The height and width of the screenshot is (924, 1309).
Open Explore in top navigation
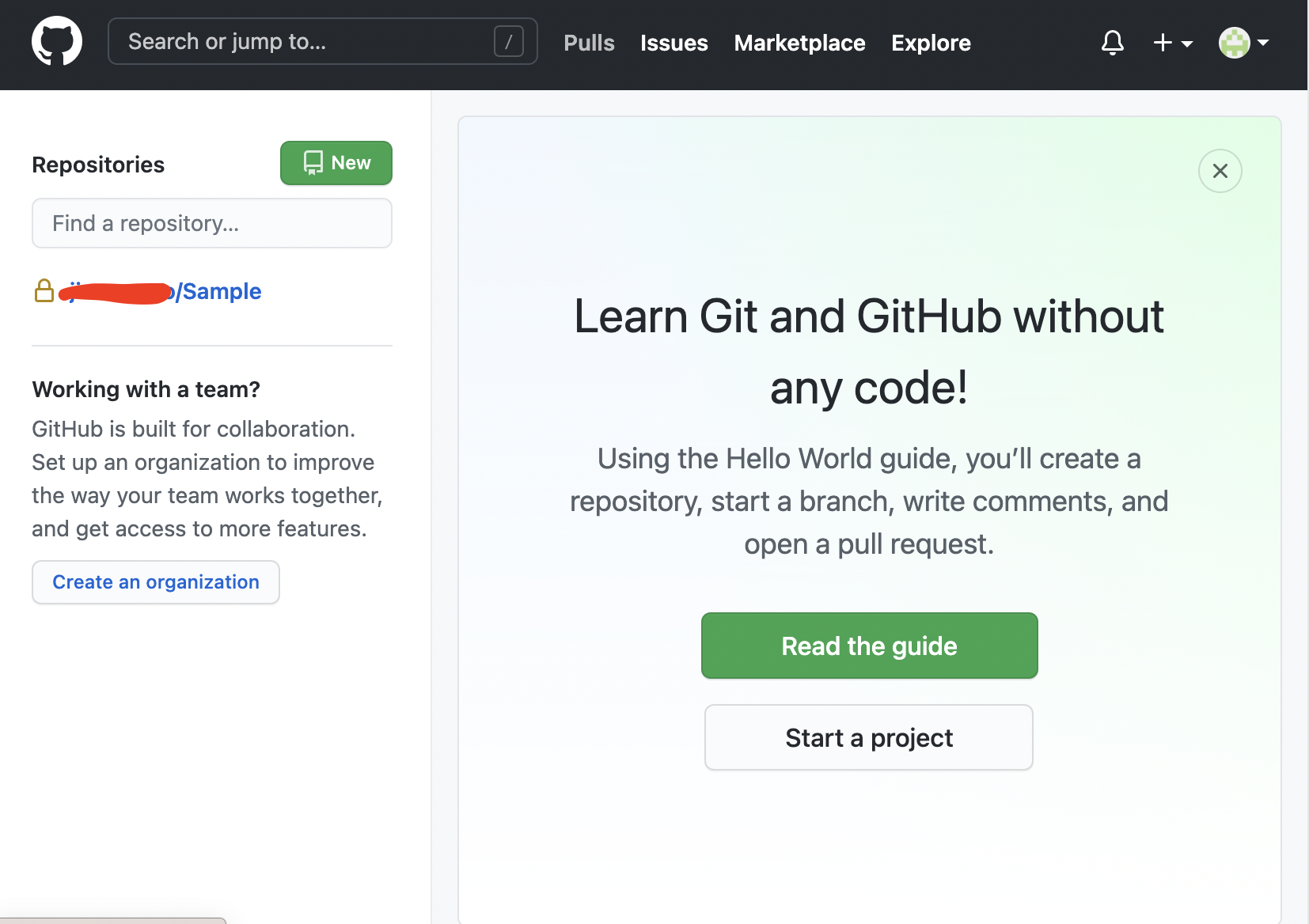coord(931,43)
